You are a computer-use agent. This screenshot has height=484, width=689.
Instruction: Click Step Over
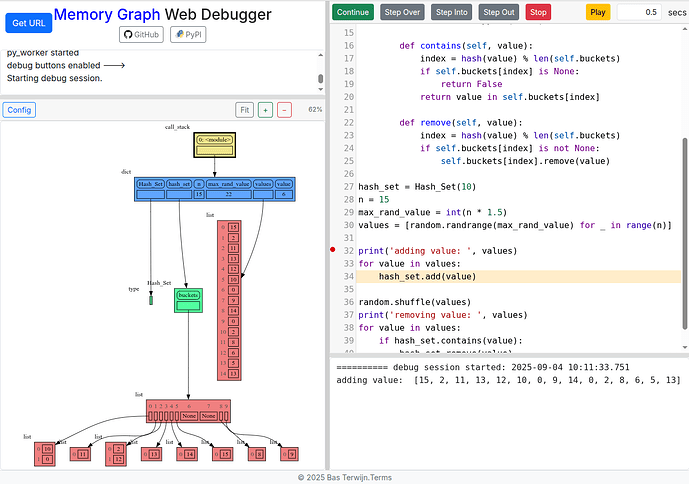pos(402,12)
